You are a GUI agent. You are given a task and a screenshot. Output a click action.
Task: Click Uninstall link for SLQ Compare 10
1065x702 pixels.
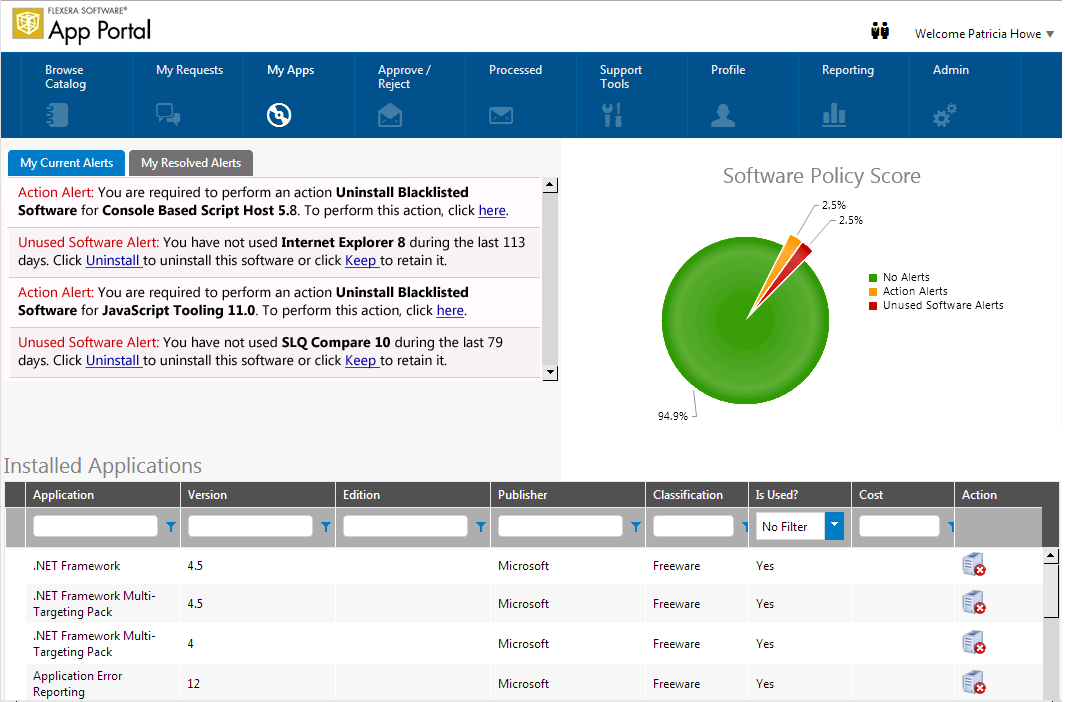tap(113, 361)
